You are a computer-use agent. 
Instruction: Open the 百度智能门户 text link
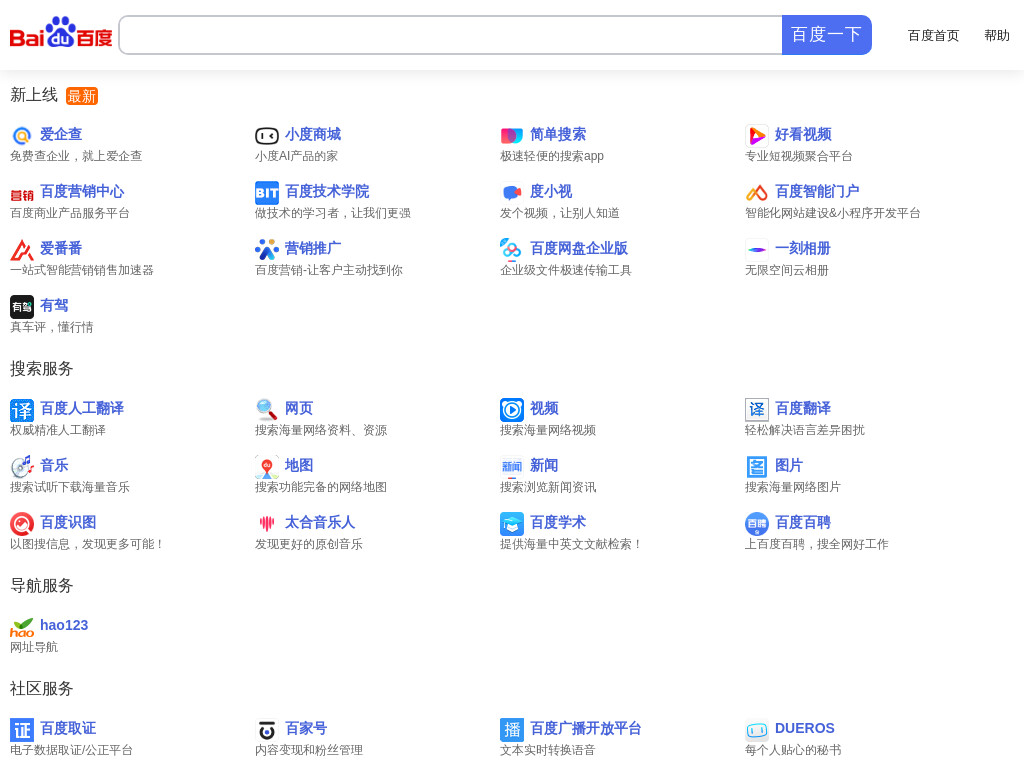817,191
